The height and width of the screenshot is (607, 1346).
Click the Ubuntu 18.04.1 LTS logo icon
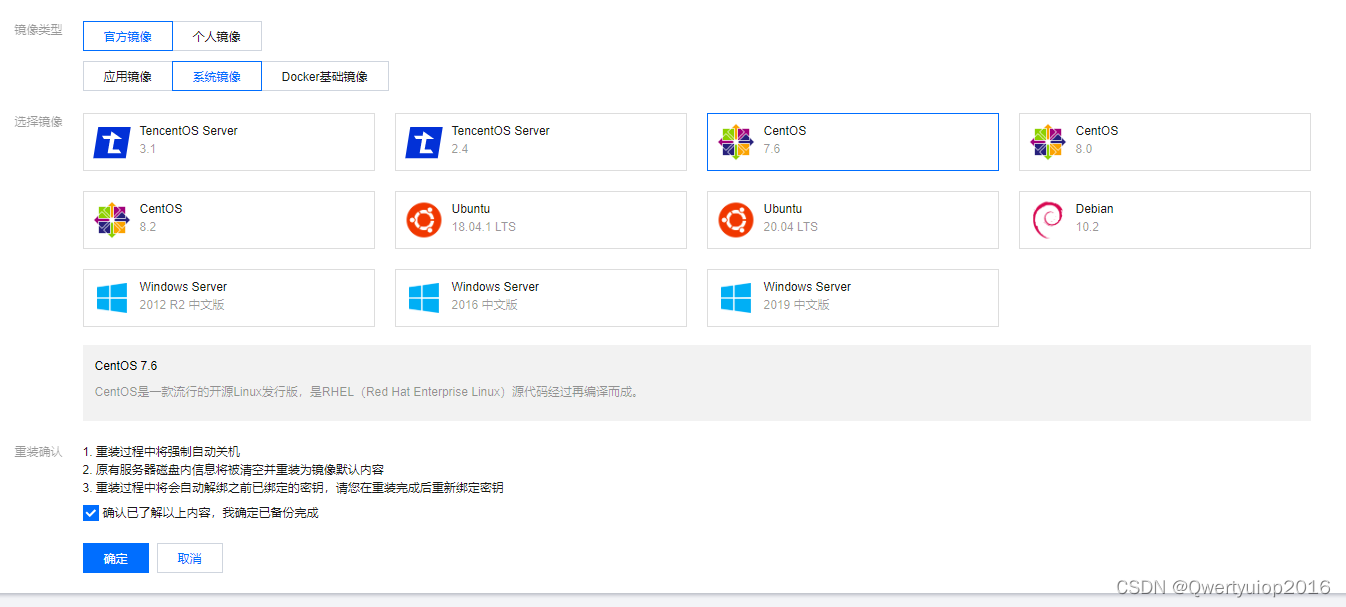pos(424,220)
